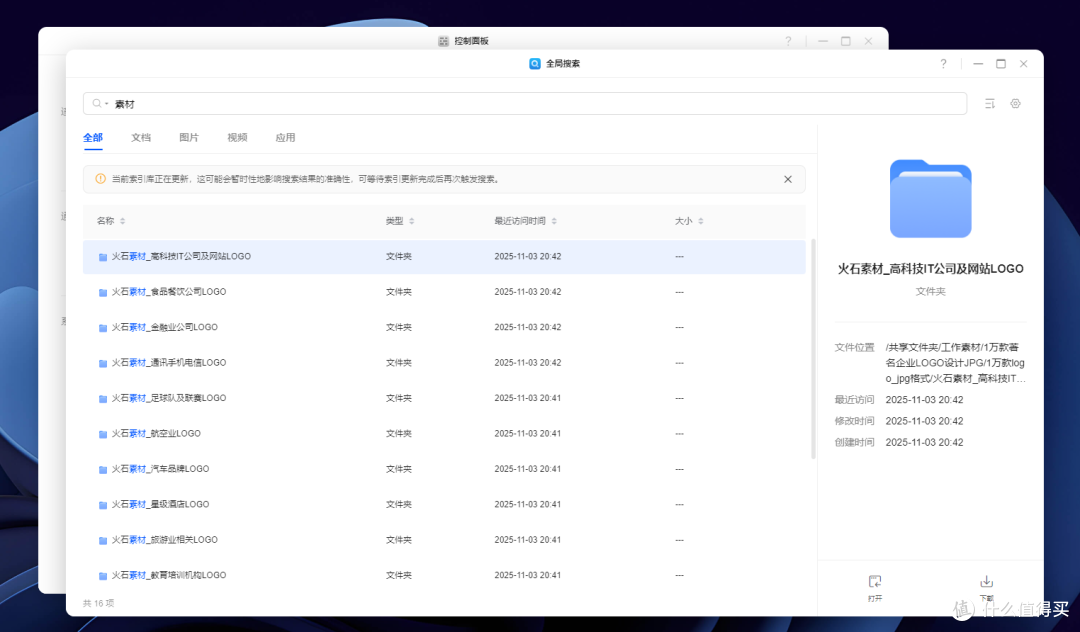Click the details panel folder title text
Screen dimensions: 1080x632
[x=931, y=269]
